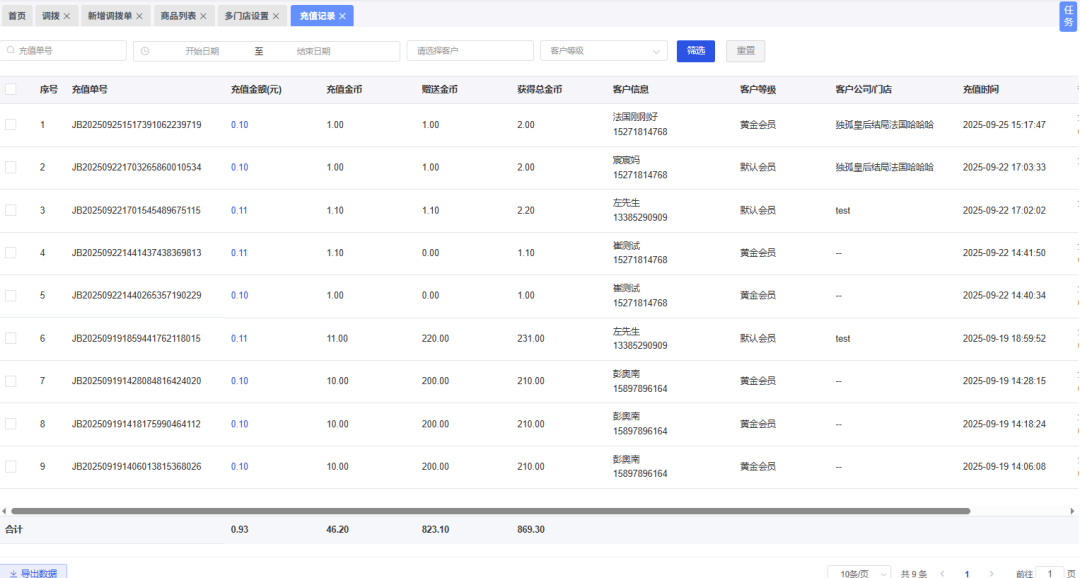Click the blue 筛选 filter button
This screenshot has height=578, width=1080.
point(695,51)
